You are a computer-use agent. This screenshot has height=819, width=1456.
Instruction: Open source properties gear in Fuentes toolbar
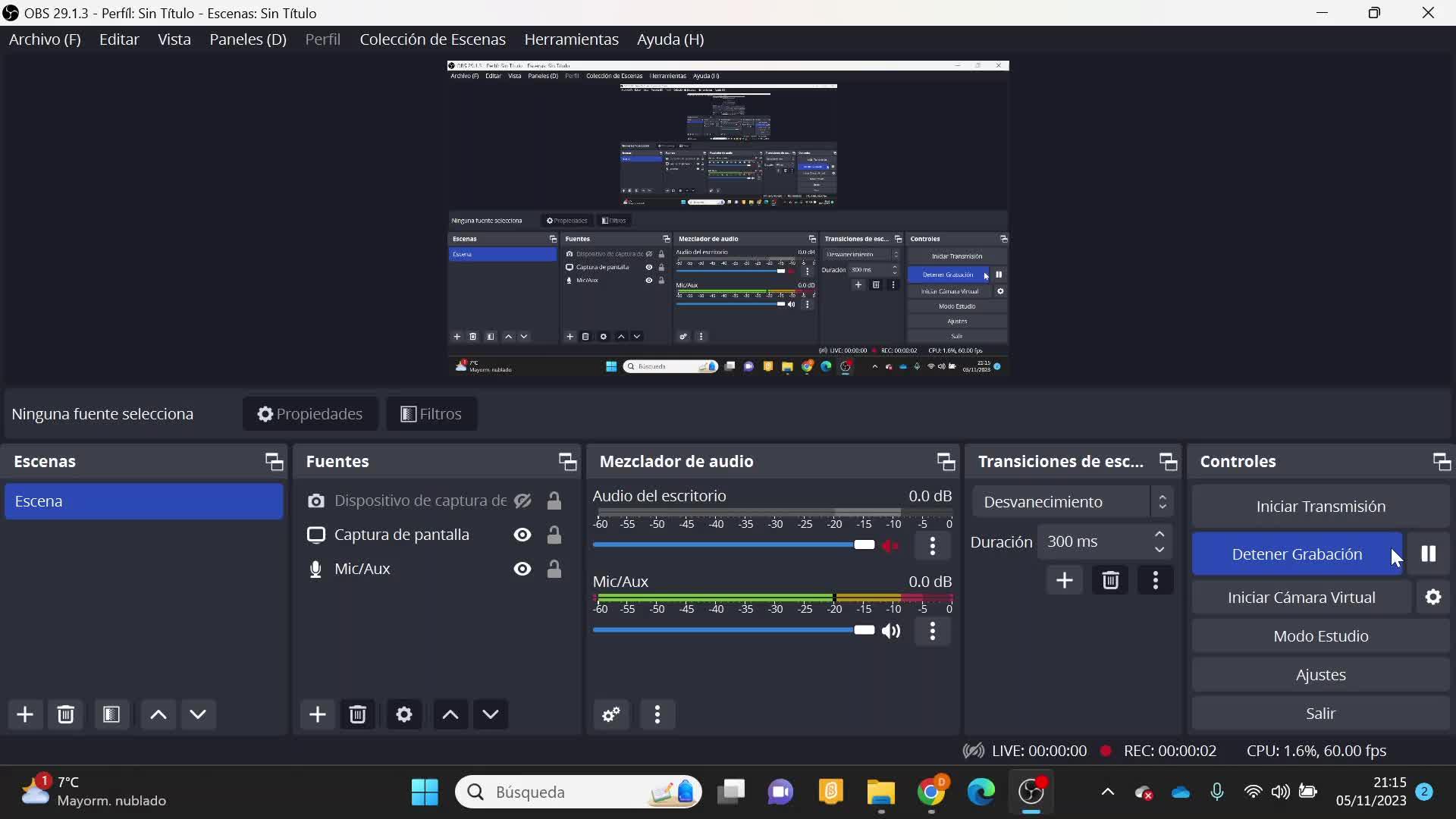(404, 714)
